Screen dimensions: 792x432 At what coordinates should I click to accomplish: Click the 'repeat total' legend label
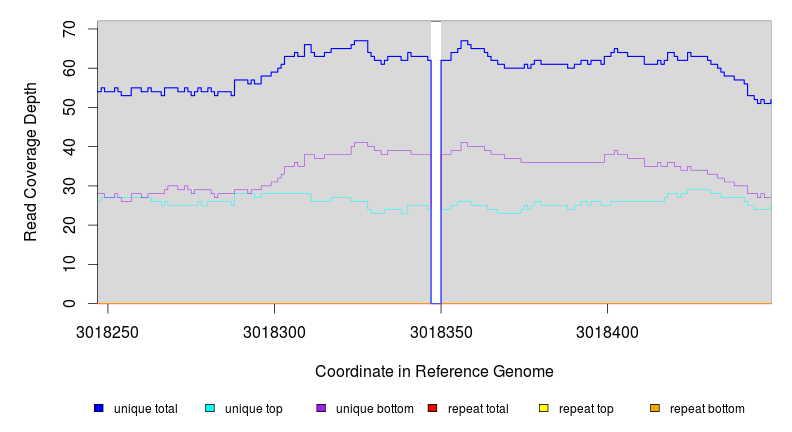[479, 409]
